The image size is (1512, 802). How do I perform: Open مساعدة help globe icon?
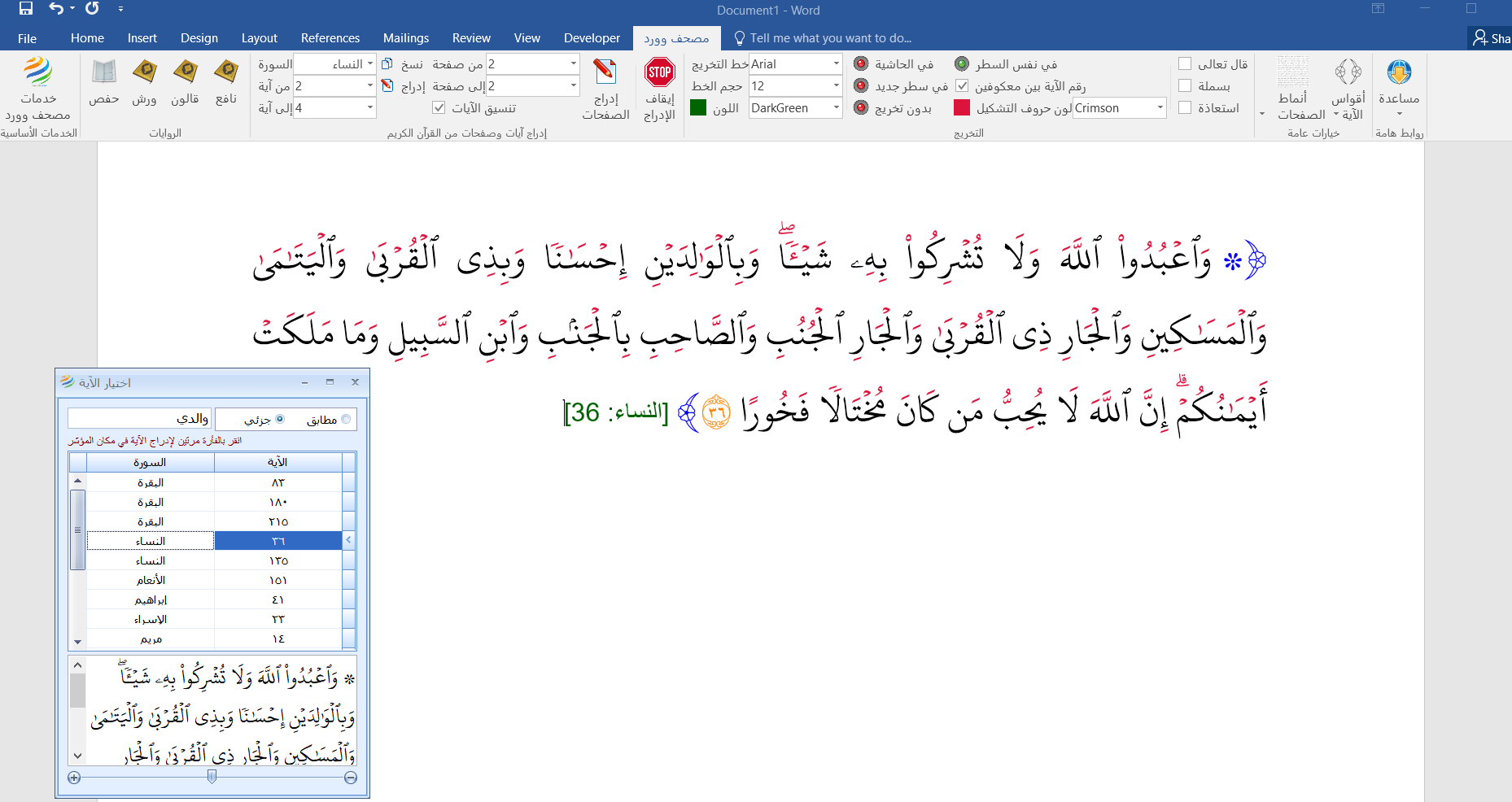1399,72
